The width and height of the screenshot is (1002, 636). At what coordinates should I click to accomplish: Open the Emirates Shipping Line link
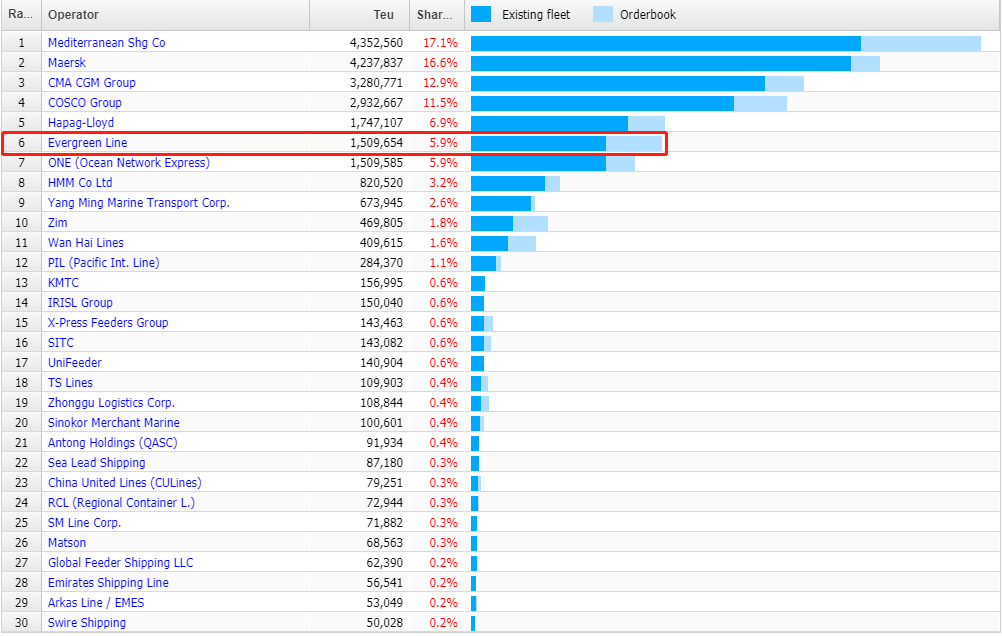click(x=108, y=583)
